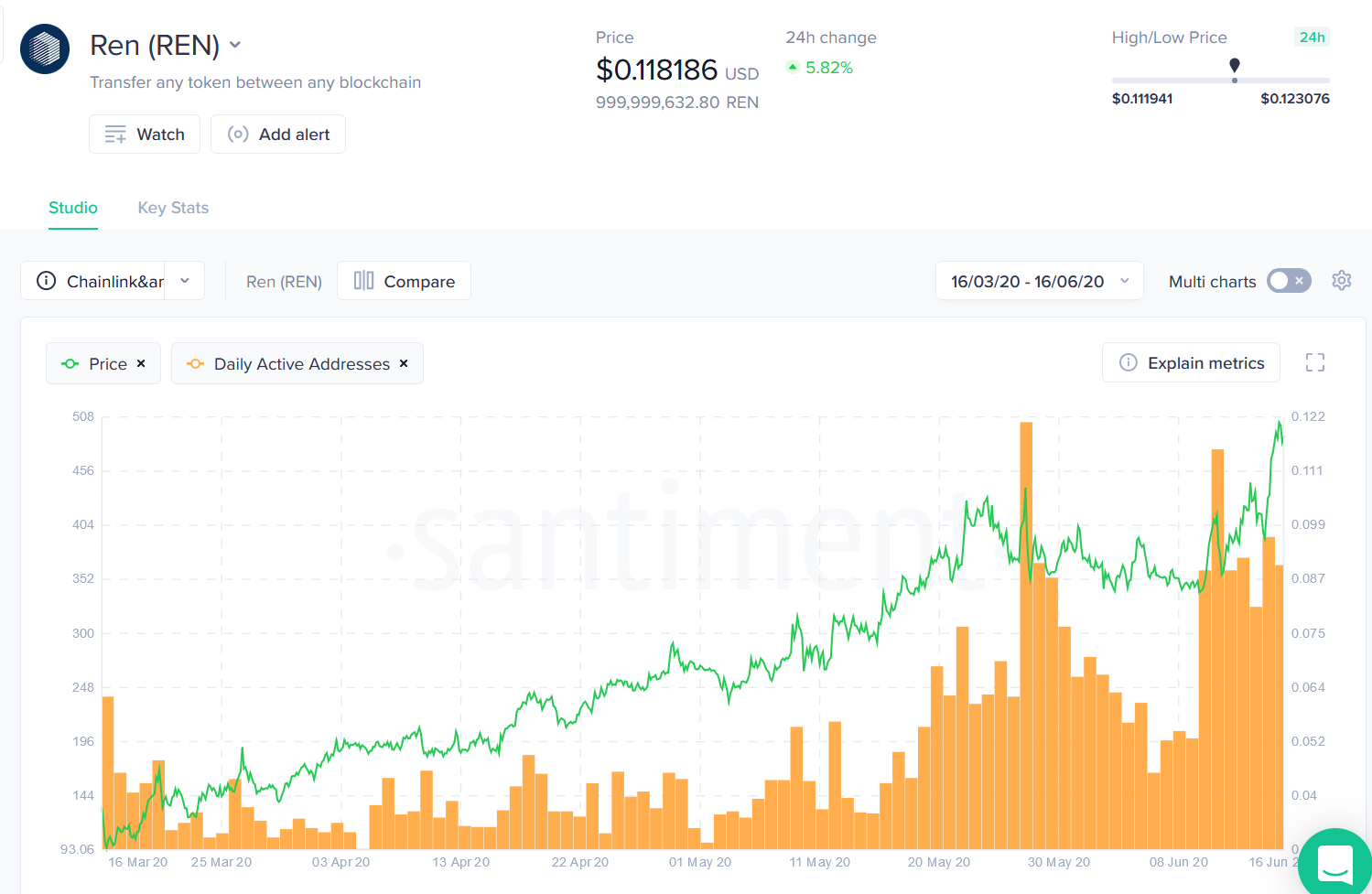
Task: Click the list-plus icon in Watch button
Action: coord(115,135)
